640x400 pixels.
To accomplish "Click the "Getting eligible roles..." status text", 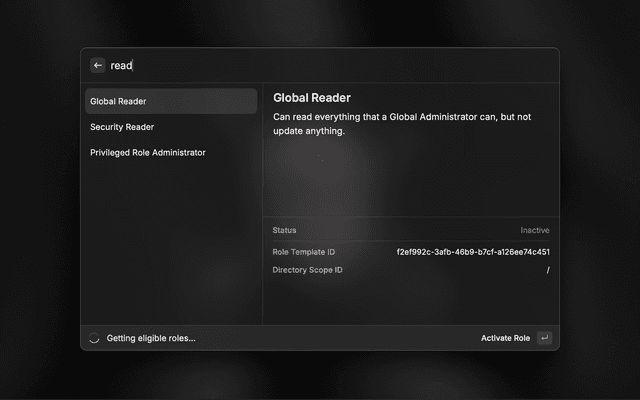I will point(151,338).
